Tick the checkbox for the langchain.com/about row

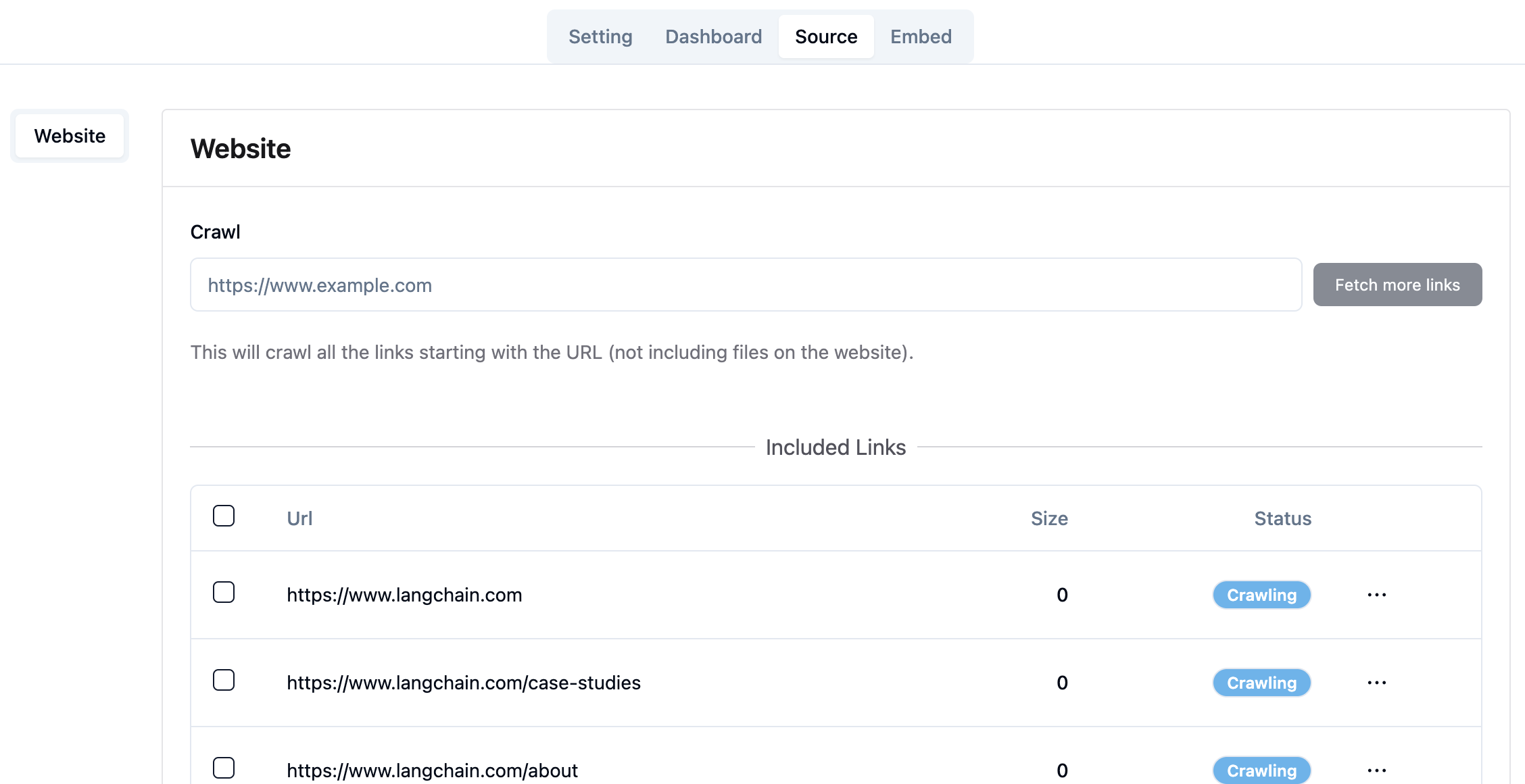tap(224, 768)
